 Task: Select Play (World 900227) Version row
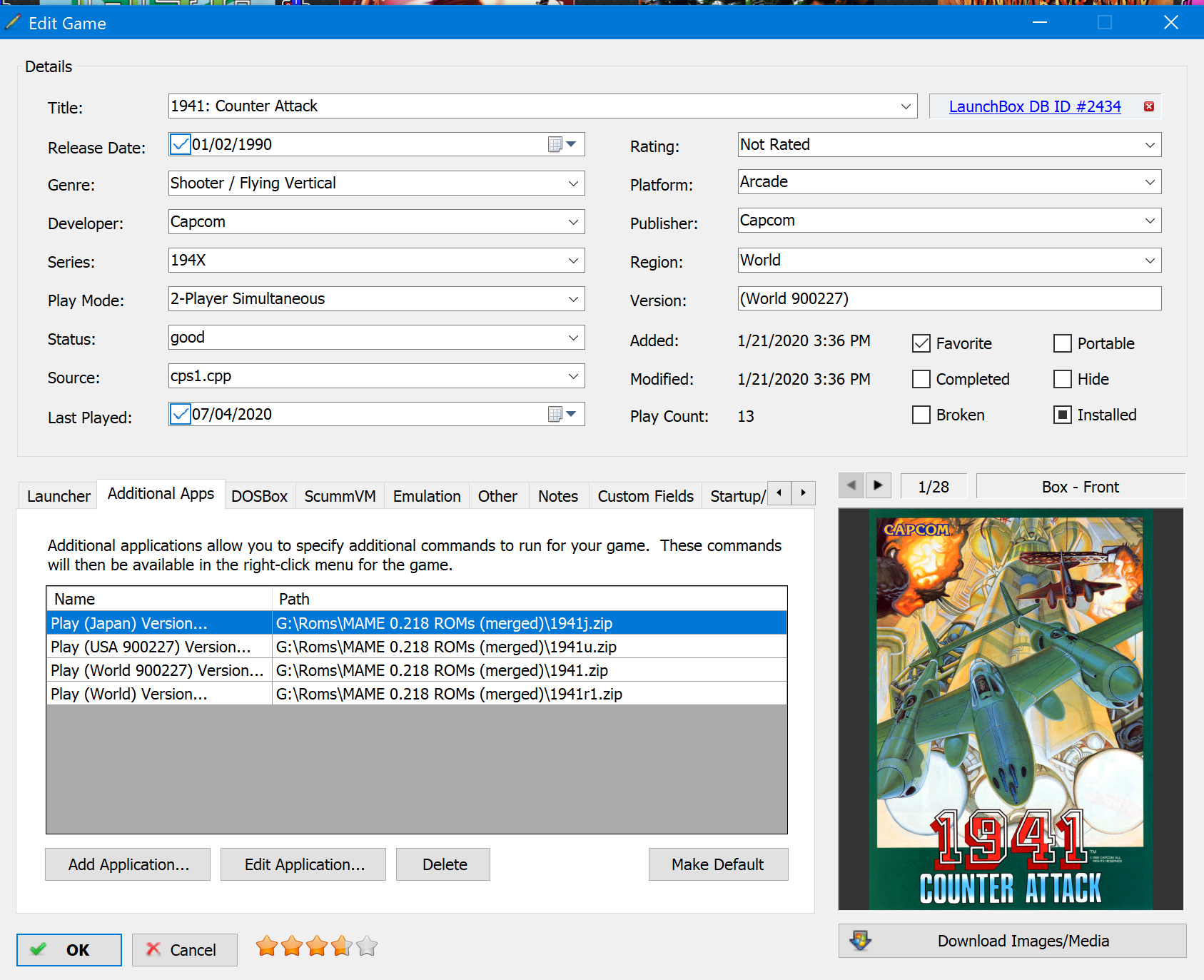pyautogui.click(x=417, y=670)
